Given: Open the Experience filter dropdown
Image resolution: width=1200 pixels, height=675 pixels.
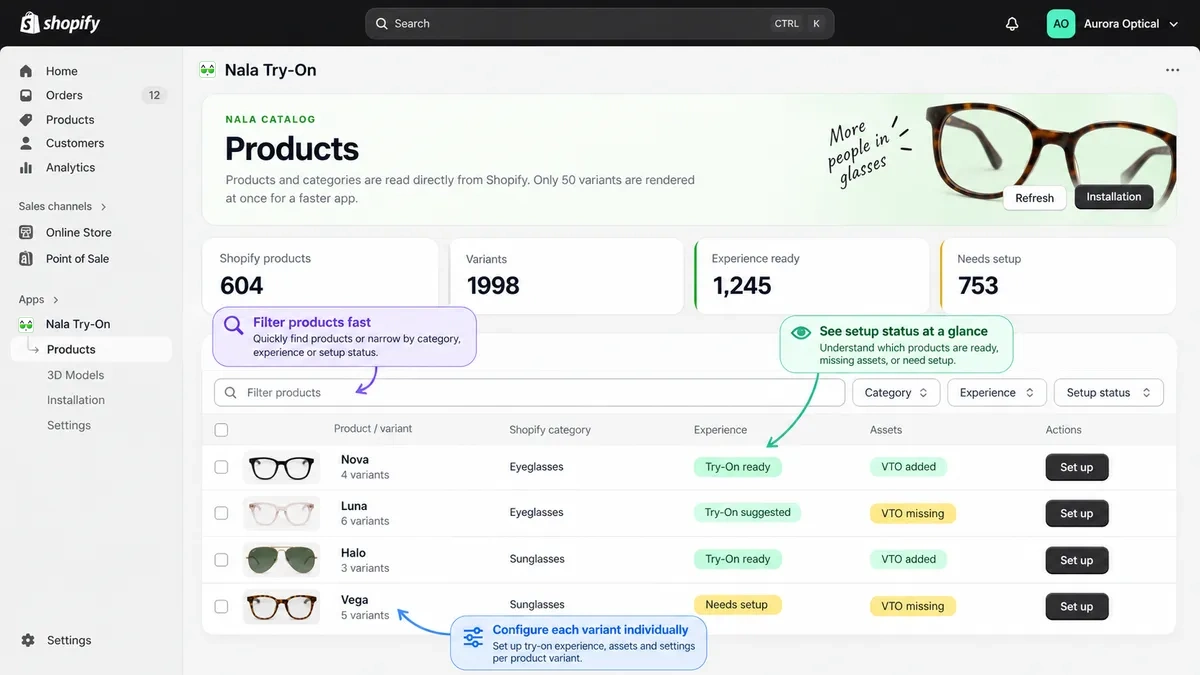Looking at the screenshot, I should 997,393.
